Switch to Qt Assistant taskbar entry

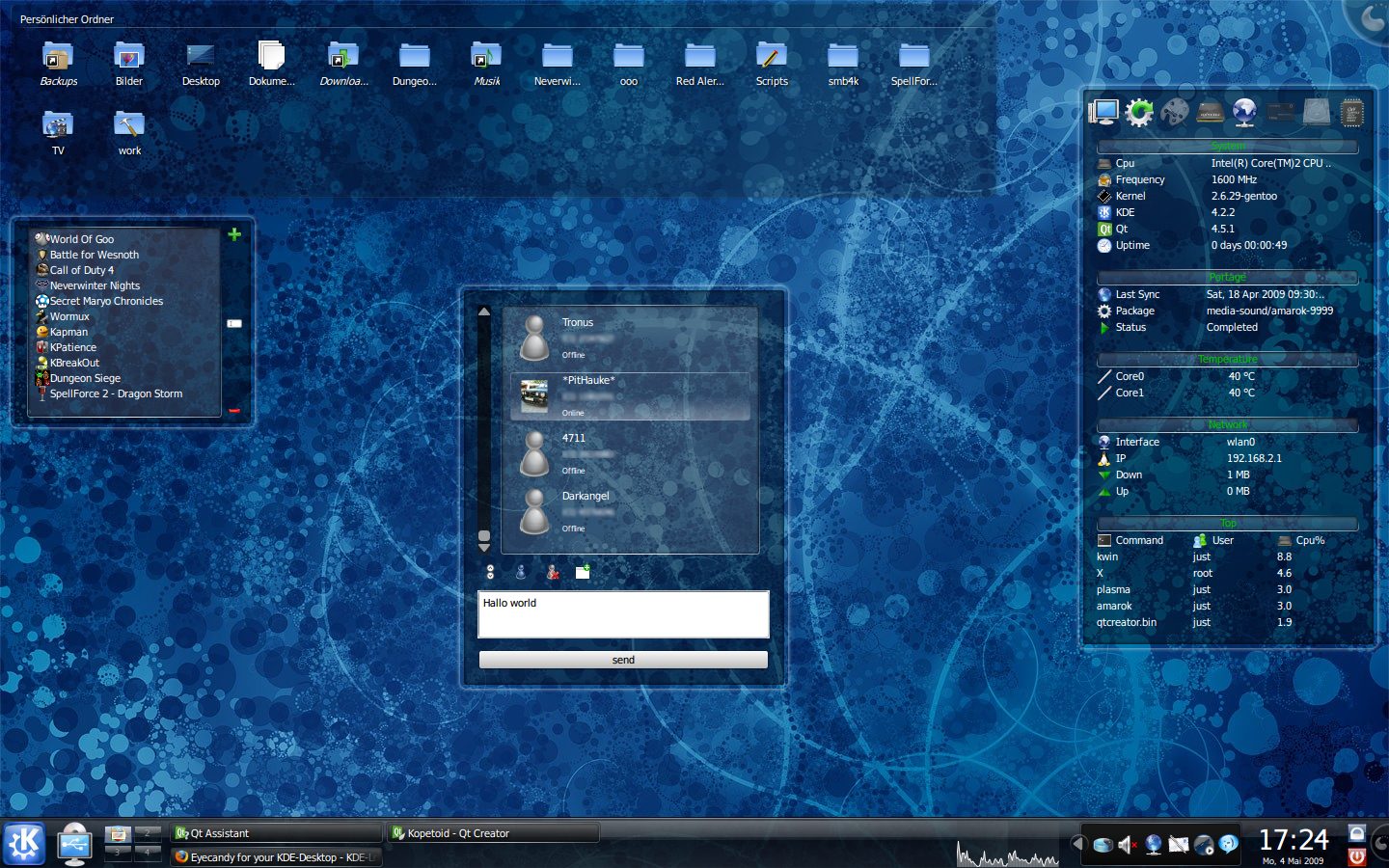click(277, 833)
